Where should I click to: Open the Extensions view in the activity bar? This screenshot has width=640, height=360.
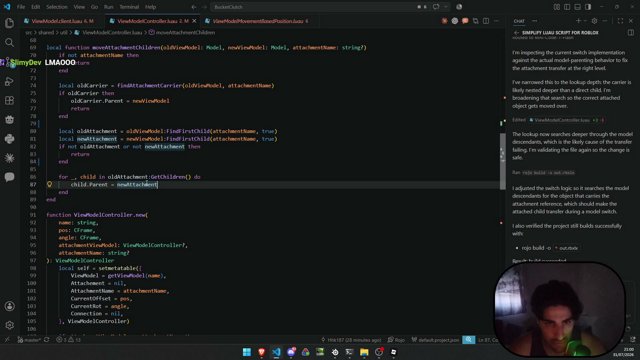coord(9,100)
